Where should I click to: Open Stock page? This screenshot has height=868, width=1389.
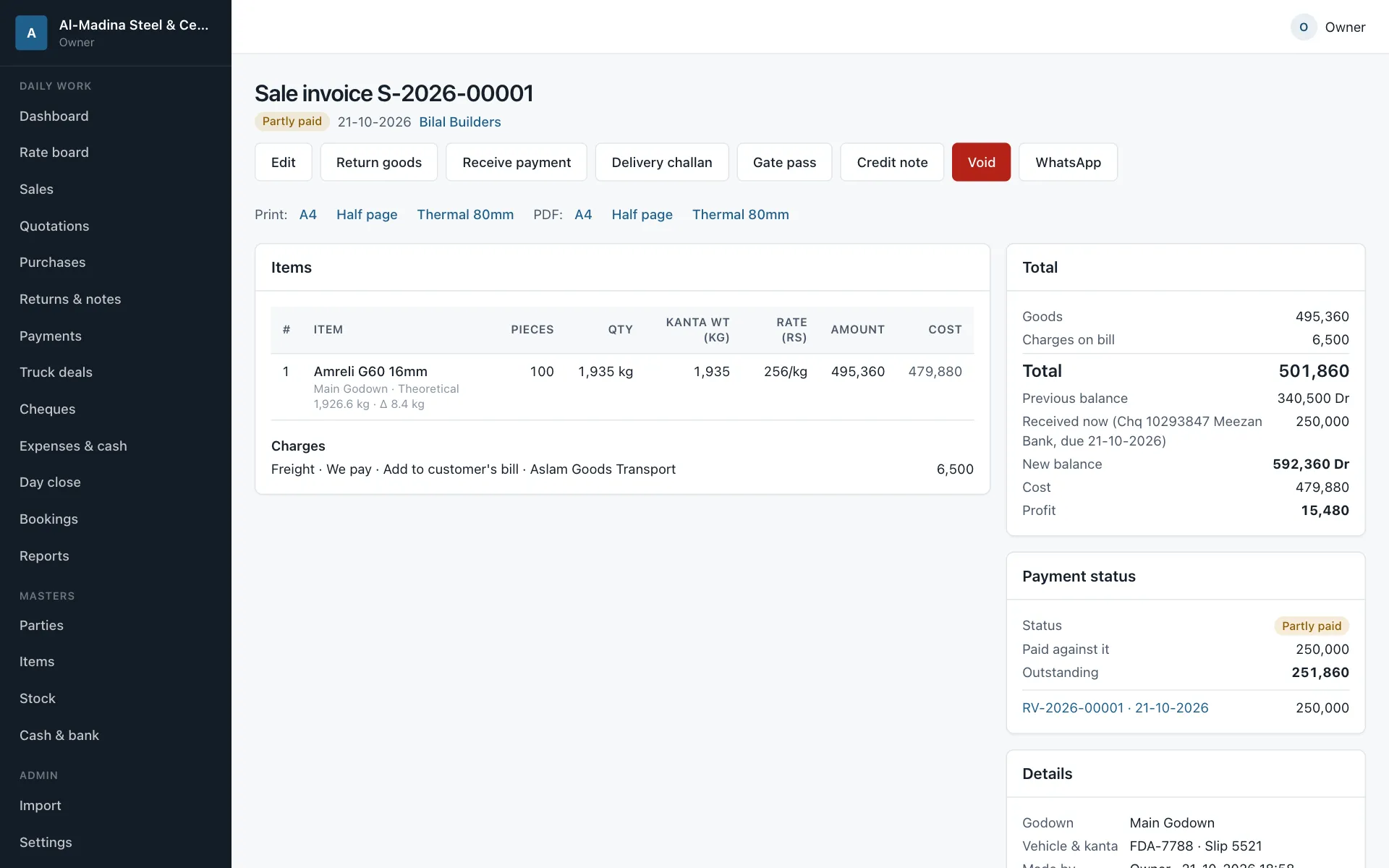point(38,699)
